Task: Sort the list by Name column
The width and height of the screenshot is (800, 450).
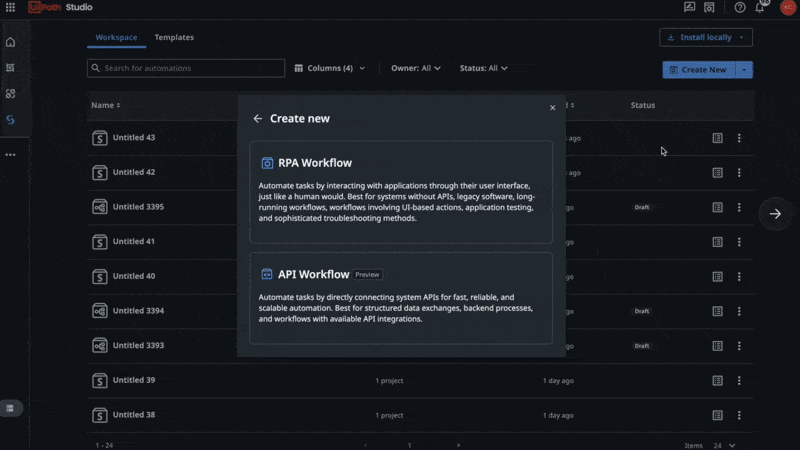Action: tap(105, 105)
